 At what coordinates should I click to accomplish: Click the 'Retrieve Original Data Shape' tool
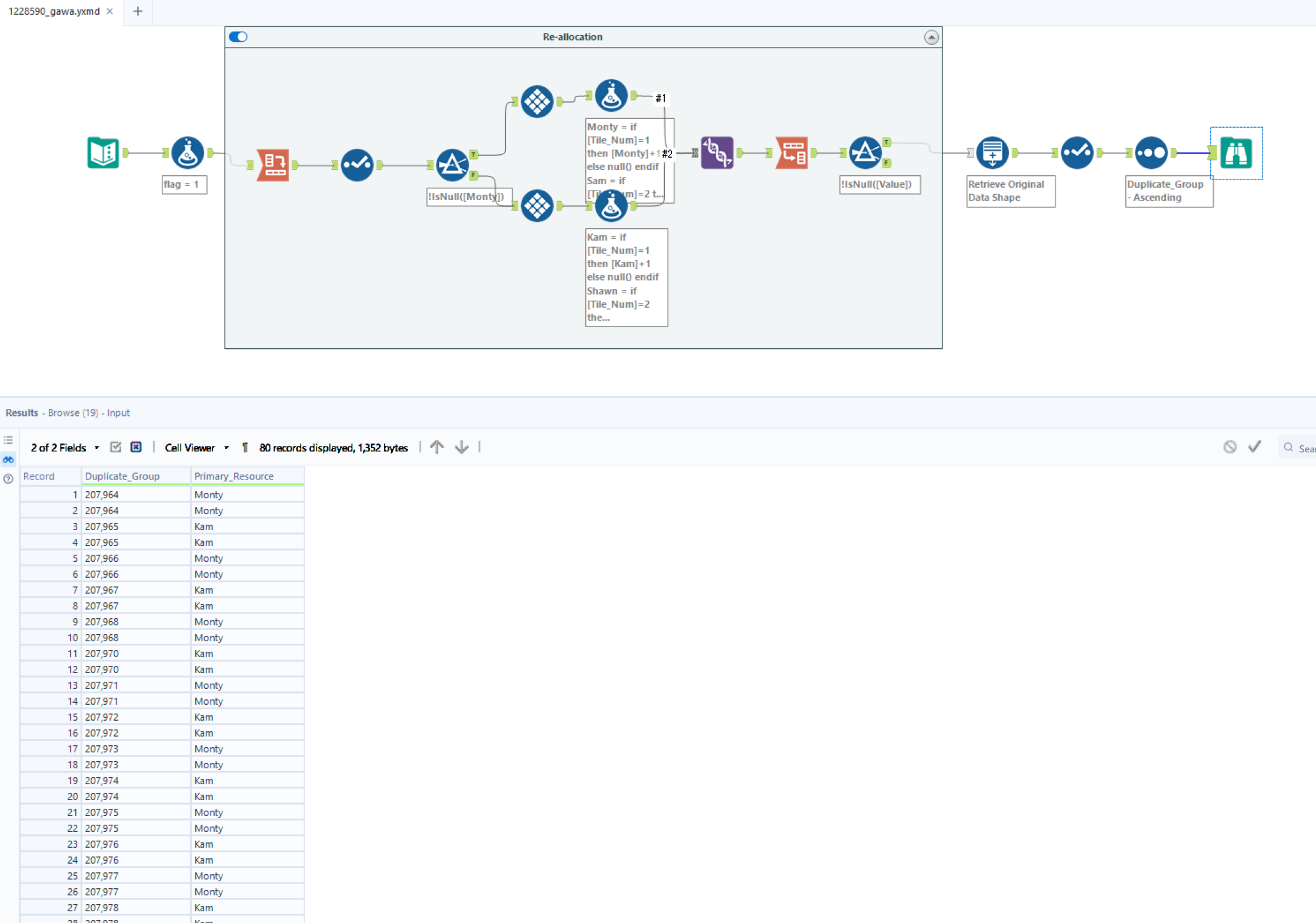pyautogui.click(x=992, y=153)
